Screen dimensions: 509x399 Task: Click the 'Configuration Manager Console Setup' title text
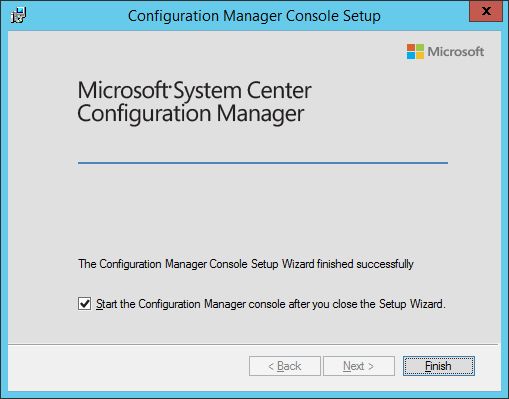tap(254, 16)
